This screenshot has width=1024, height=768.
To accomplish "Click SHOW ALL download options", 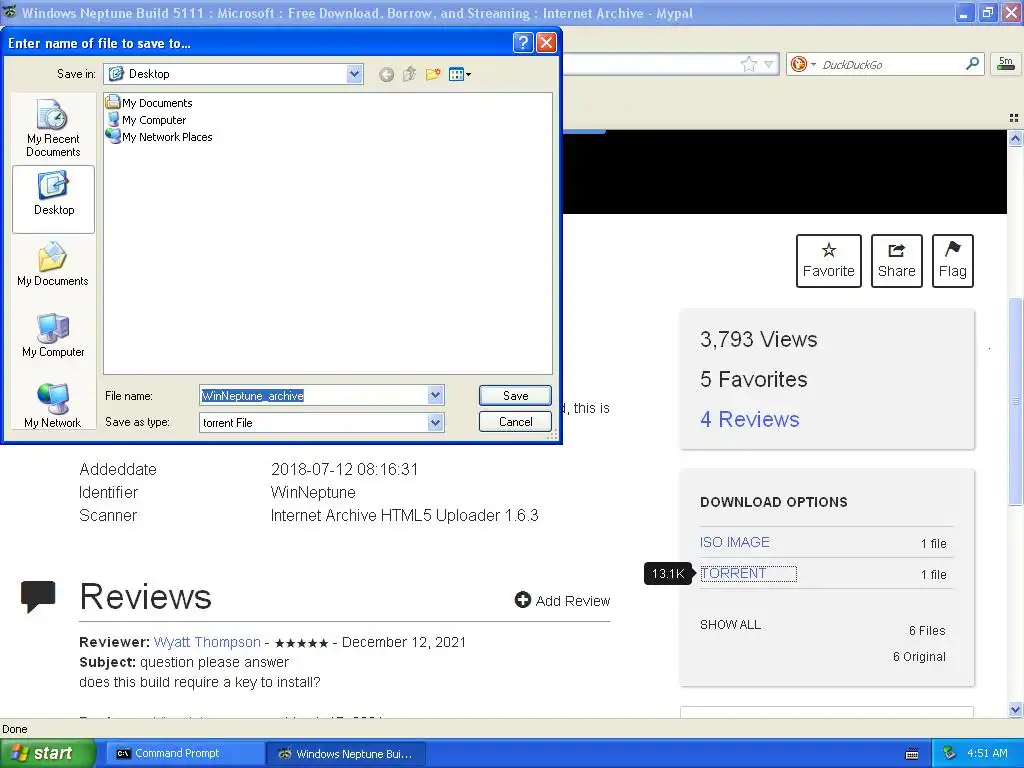I will [x=730, y=624].
